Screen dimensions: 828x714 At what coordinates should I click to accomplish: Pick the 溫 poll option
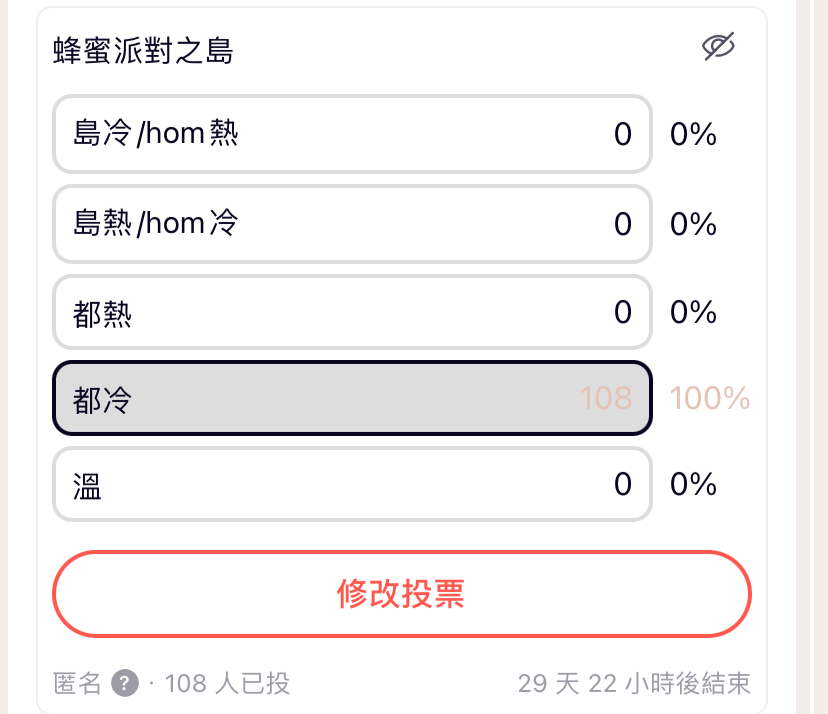pyautogui.click(x=352, y=484)
